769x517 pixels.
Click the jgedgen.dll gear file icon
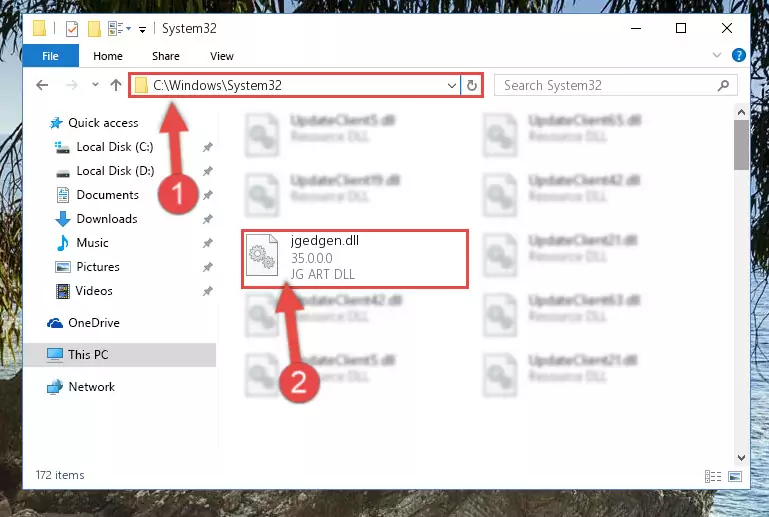[261, 255]
